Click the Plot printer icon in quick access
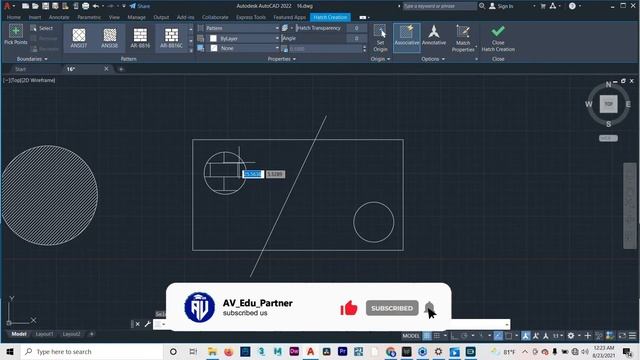The image size is (640, 360). [x=85, y=6]
